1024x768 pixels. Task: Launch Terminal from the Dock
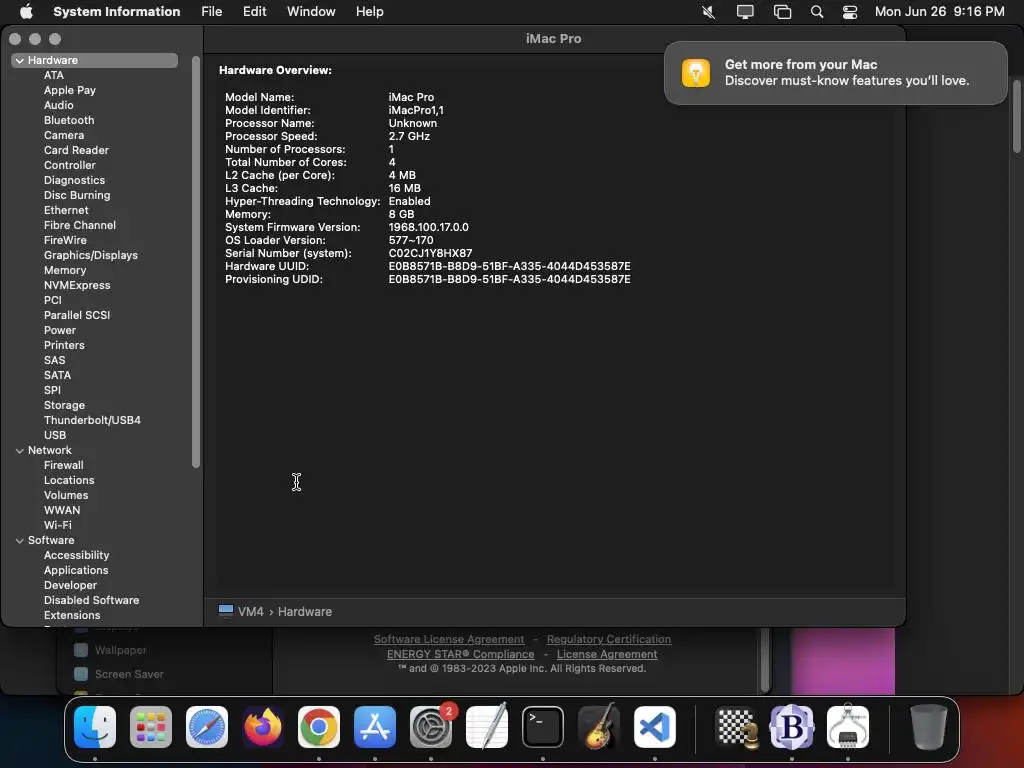tap(543, 727)
